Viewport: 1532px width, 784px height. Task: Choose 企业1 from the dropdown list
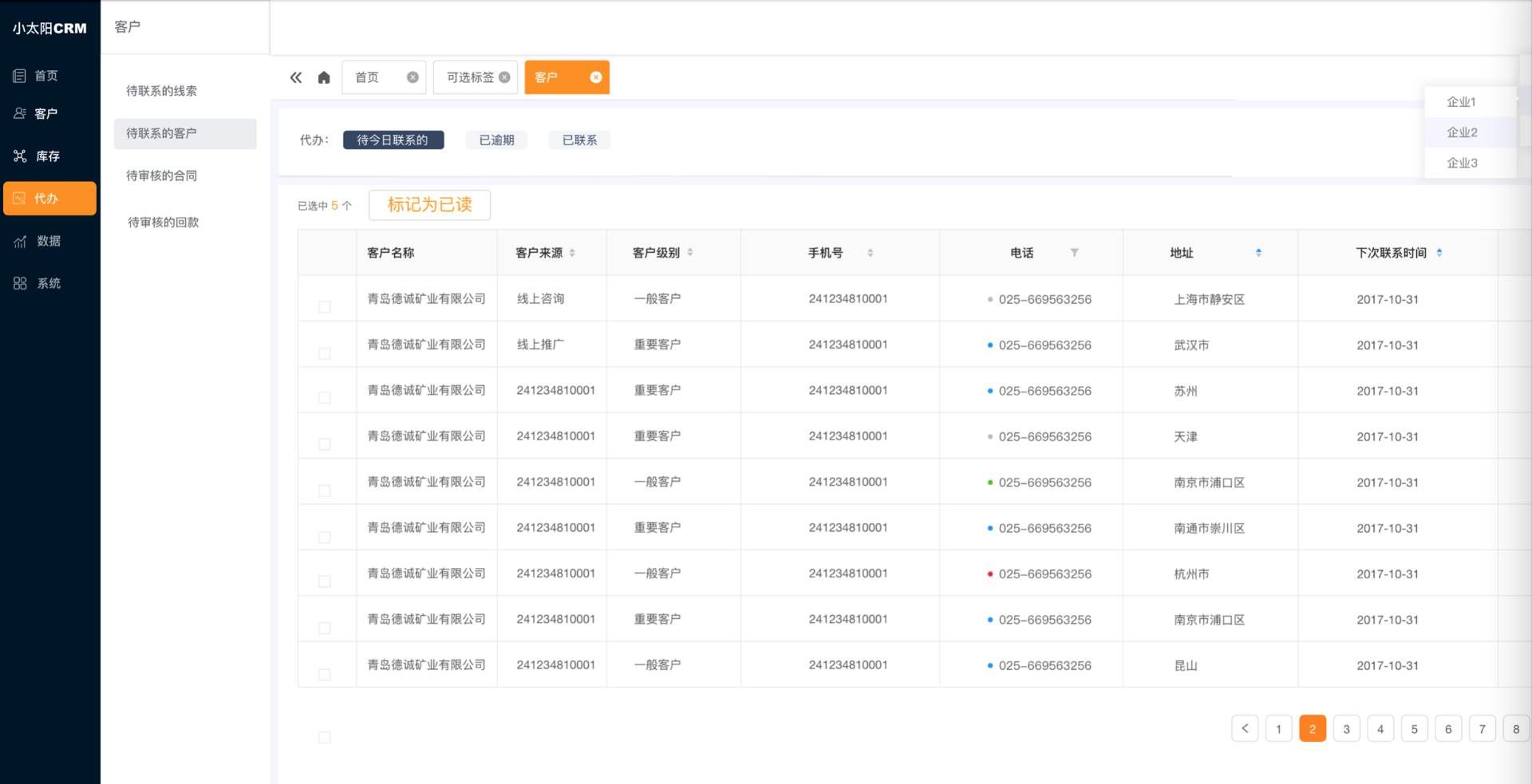(1470, 102)
